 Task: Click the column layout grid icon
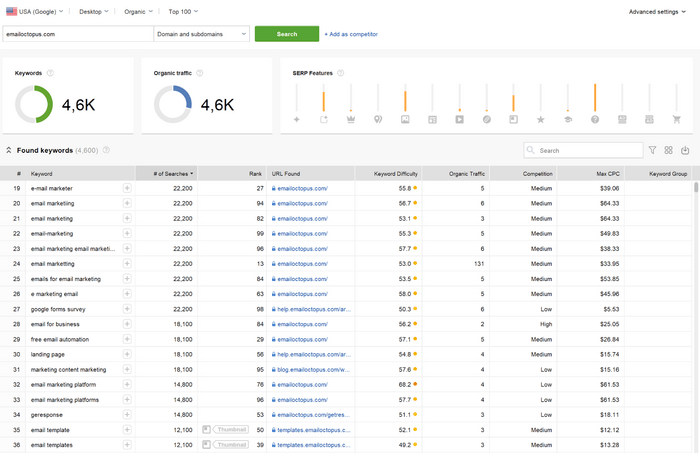click(x=669, y=150)
